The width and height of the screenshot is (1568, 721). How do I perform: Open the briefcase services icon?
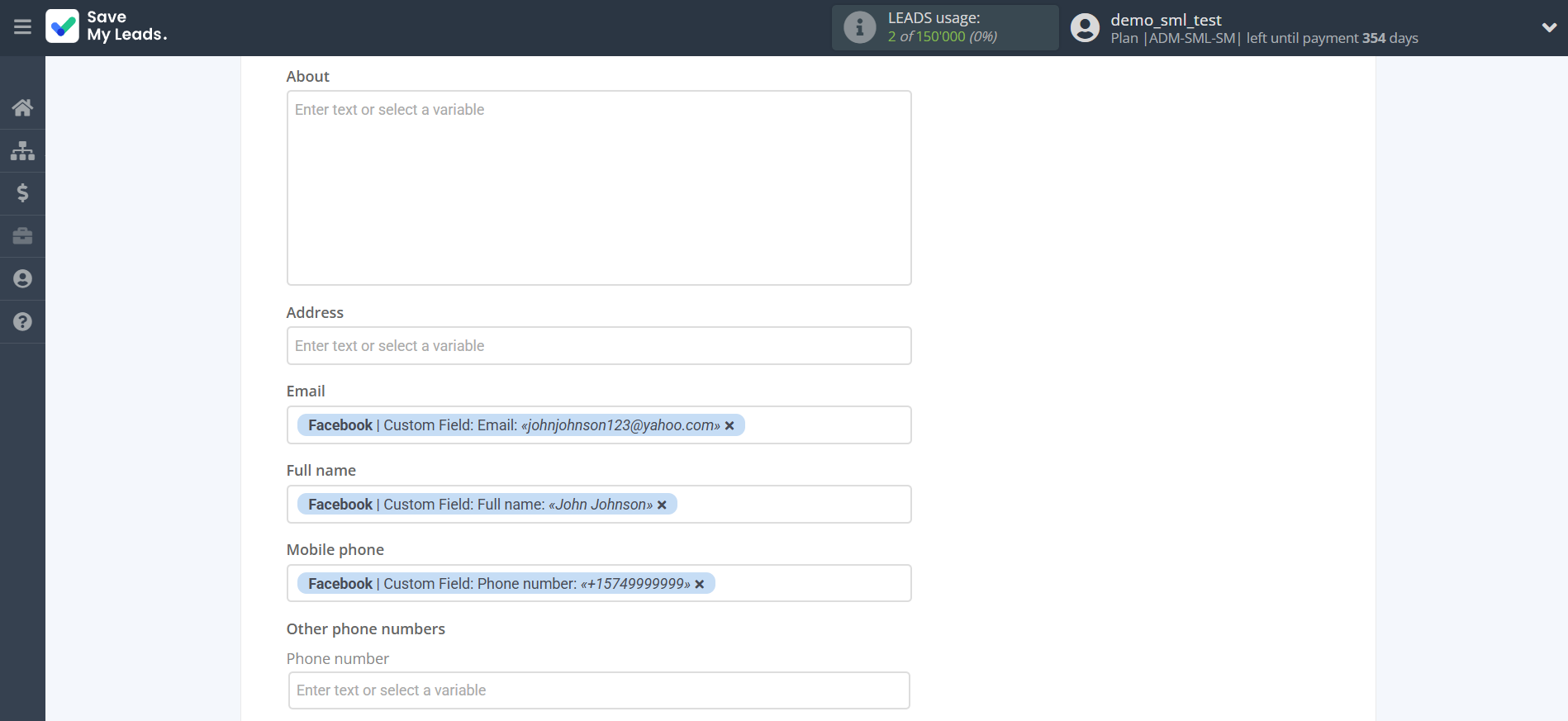(x=22, y=236)
